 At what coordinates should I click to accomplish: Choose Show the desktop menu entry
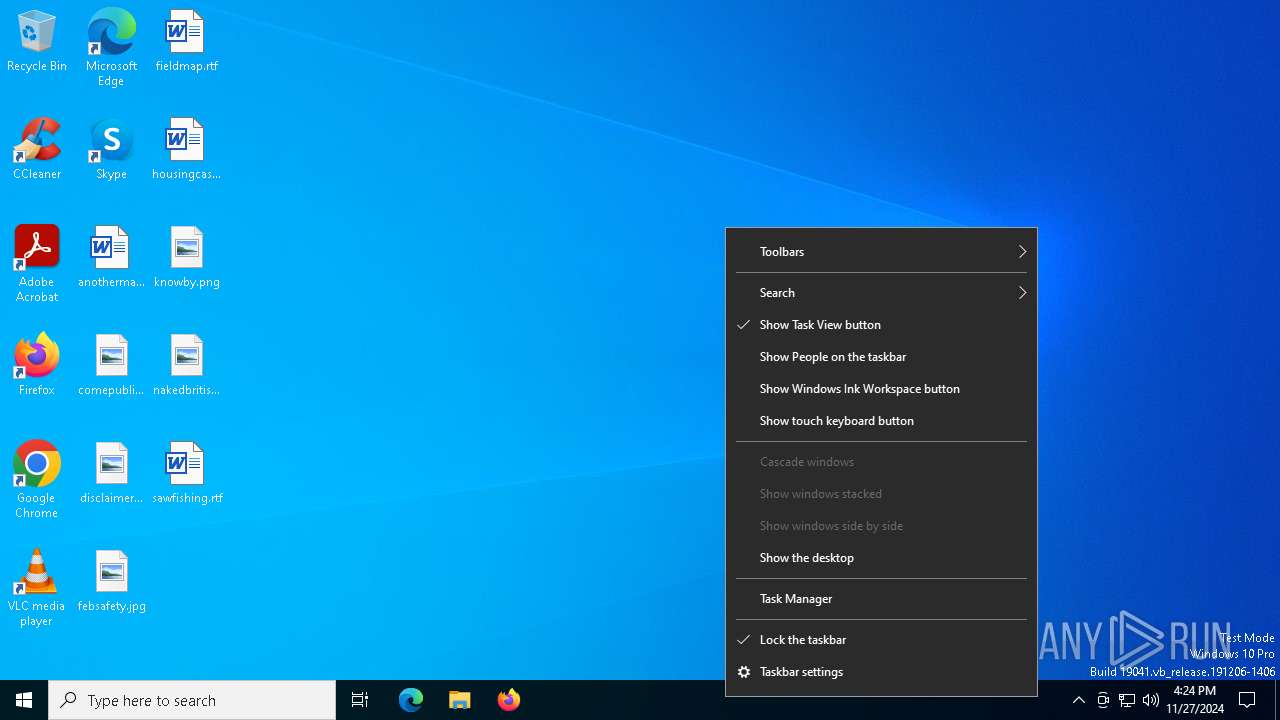[806, 558]
